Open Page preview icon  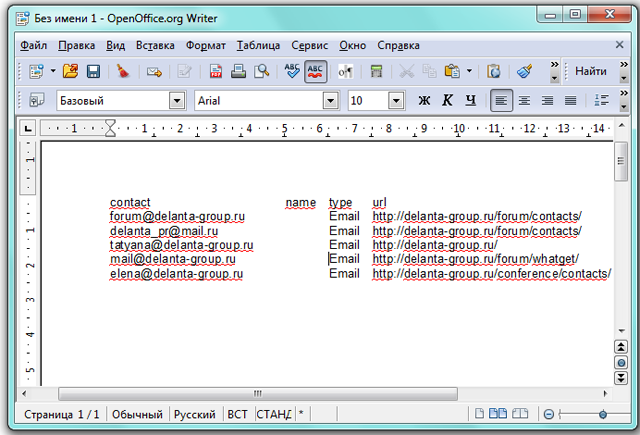pyautogui.click(x=261, y=71)
